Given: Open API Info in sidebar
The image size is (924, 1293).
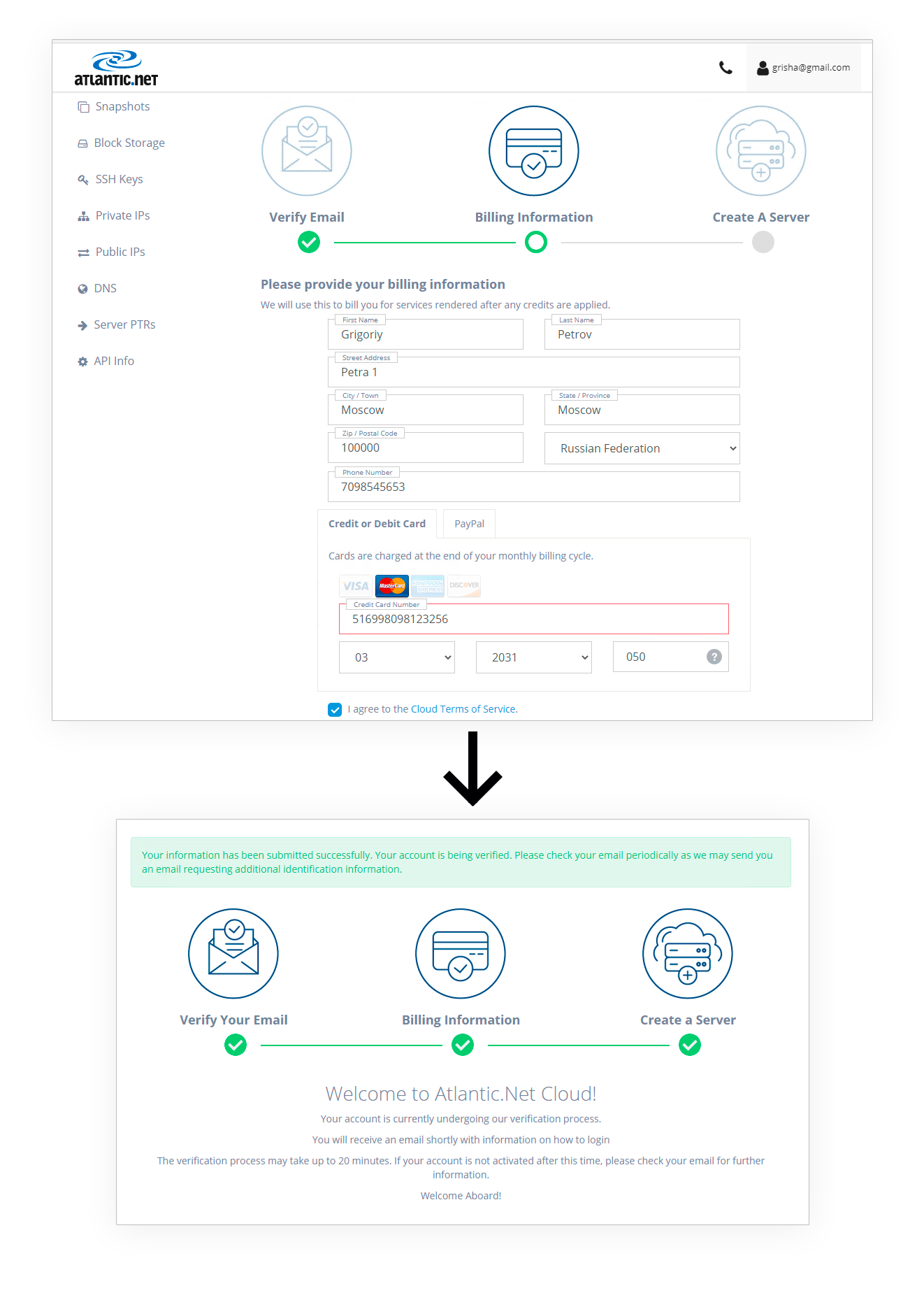Looking at the screenshot, I should tap(114, 361).
